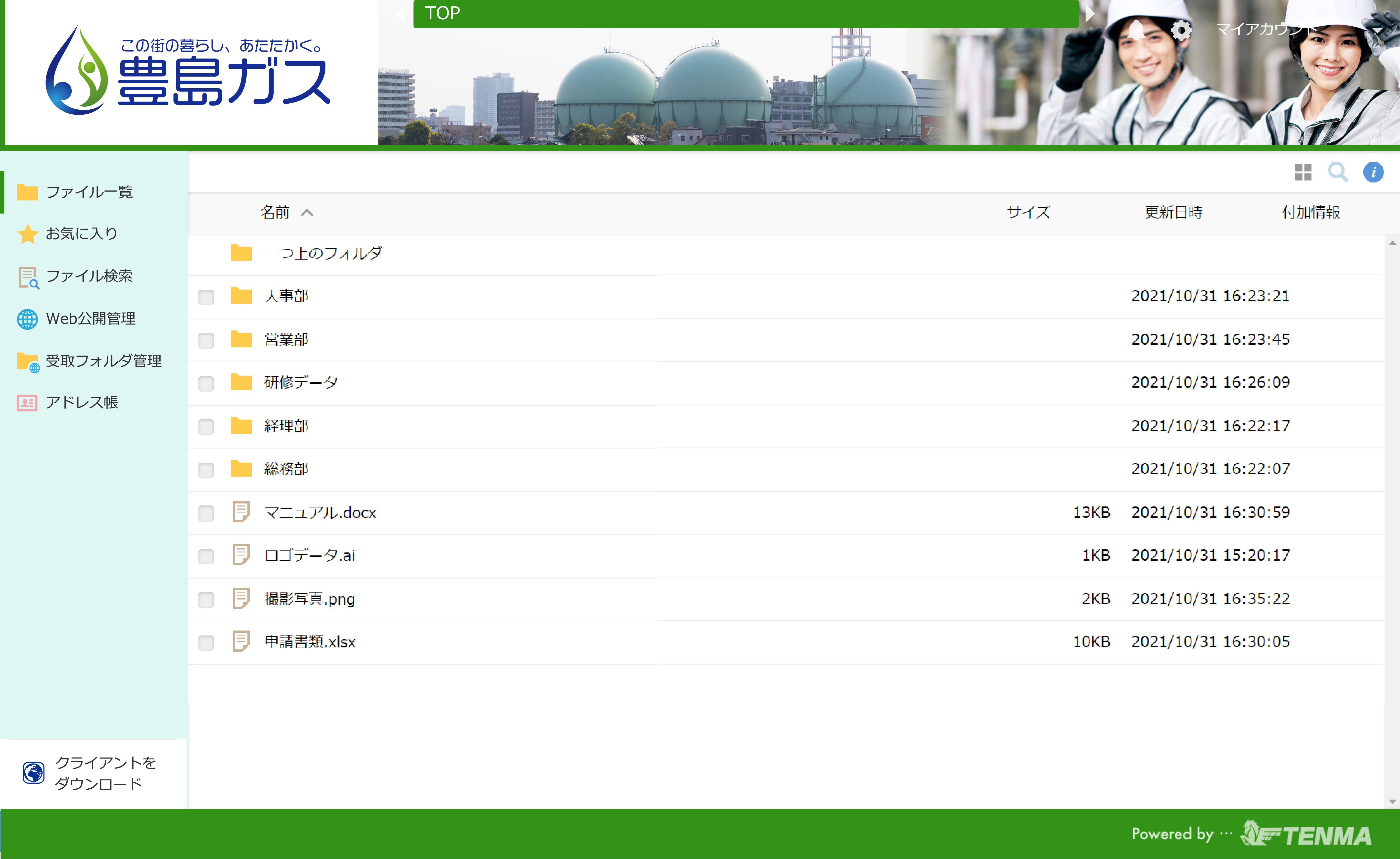Open the 研修データ folder name
The height and width of the screenshot is (859, 1400).
click(x=301, y=382)
